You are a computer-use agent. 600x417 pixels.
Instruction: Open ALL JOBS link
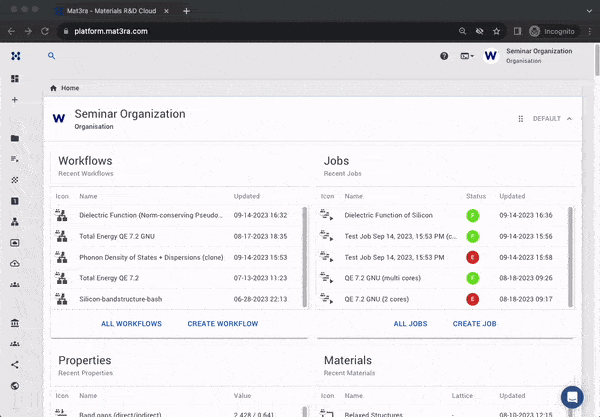click(x=410, y=324)
